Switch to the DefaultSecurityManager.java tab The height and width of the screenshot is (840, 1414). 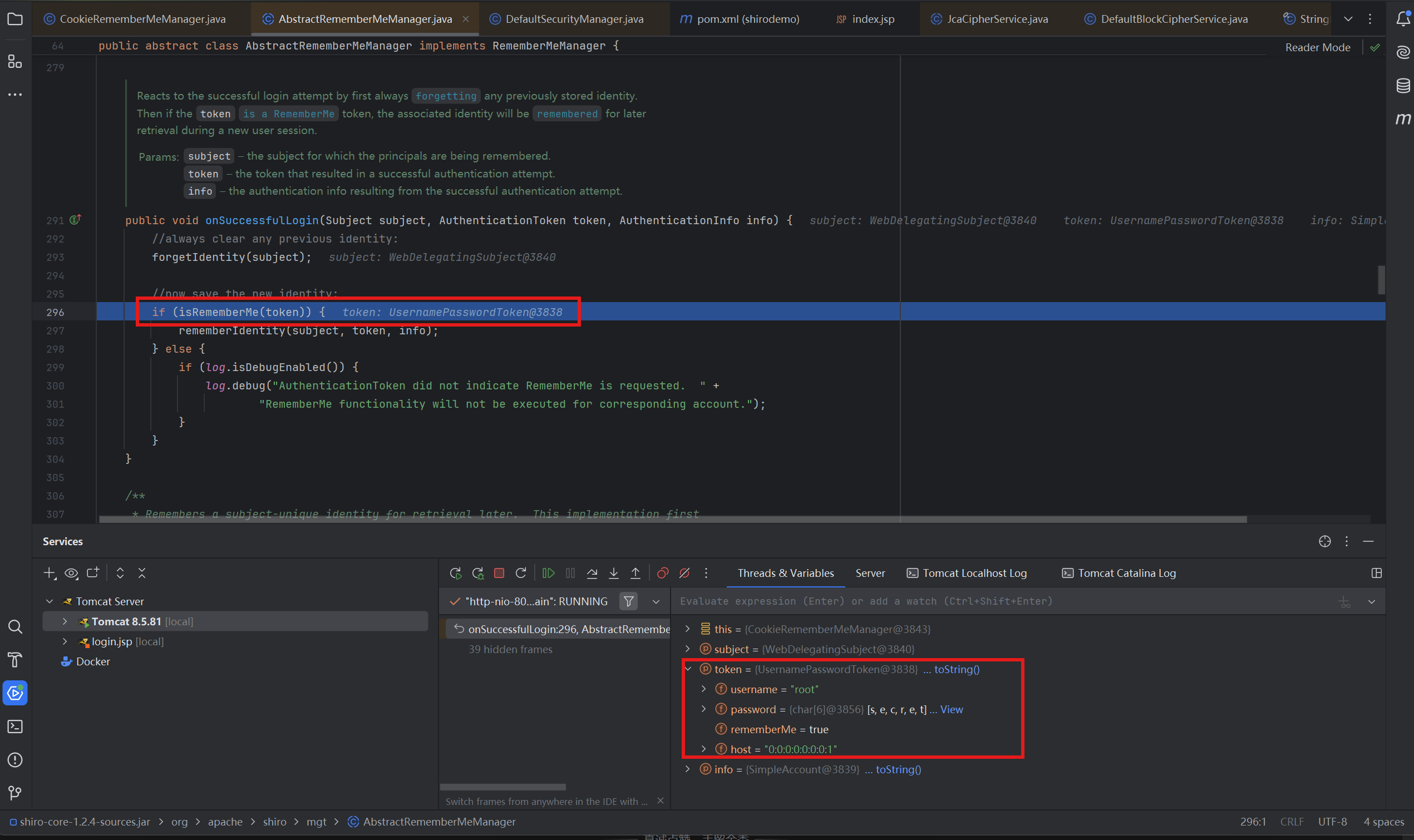574,19
